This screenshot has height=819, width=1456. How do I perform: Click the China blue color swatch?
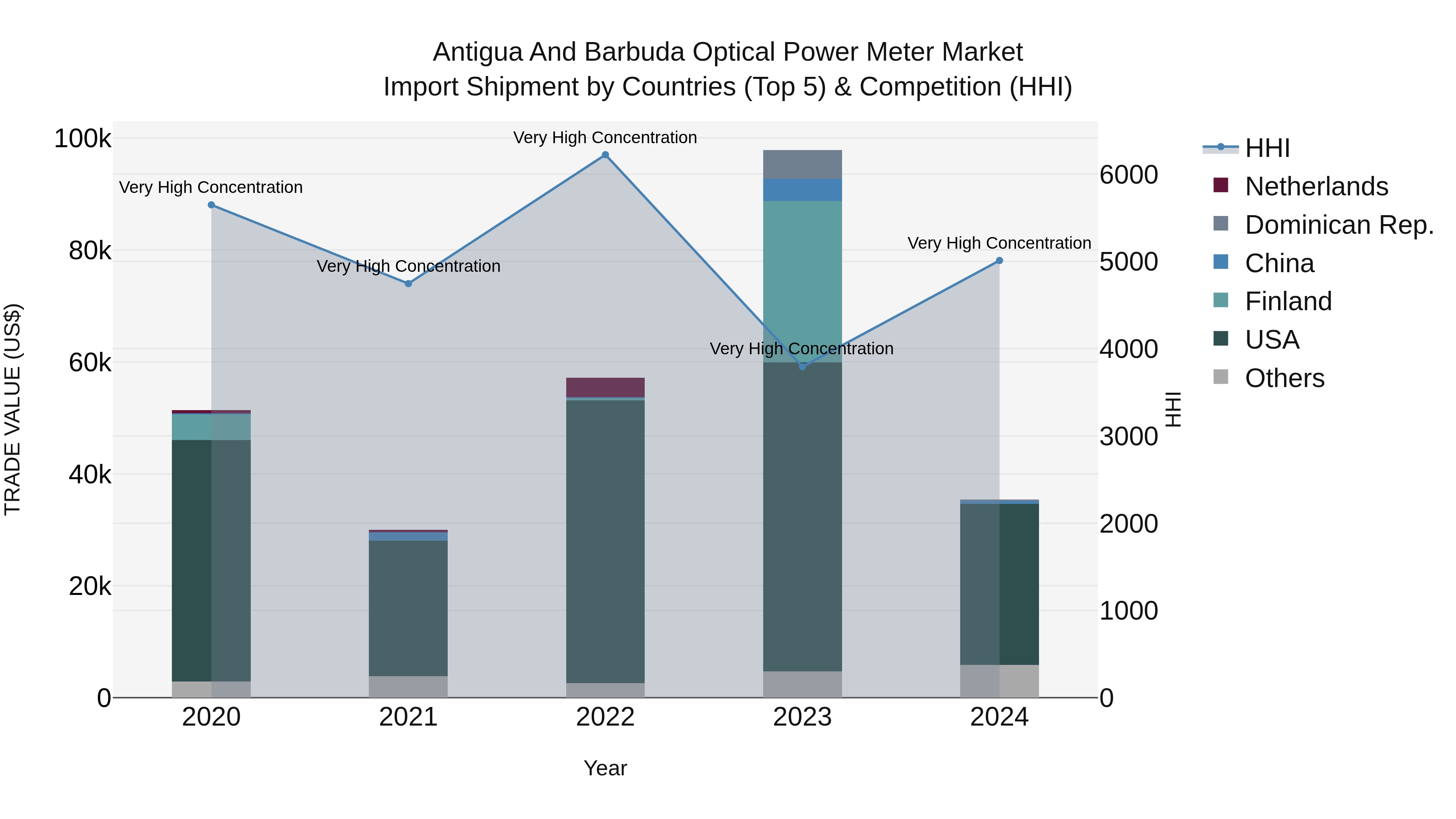coord(1221,262)
